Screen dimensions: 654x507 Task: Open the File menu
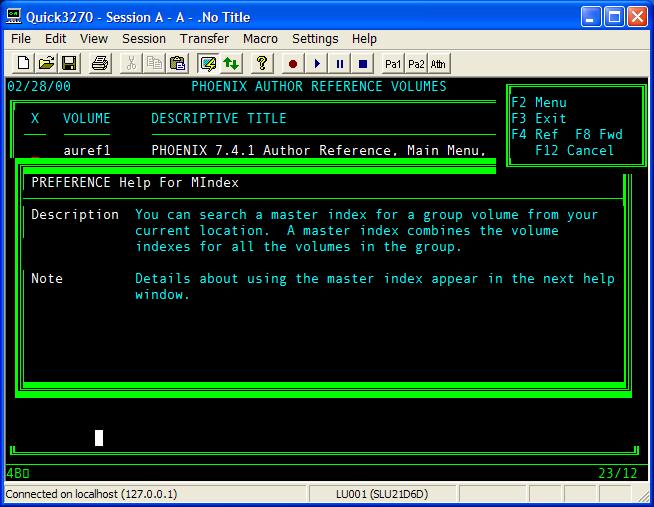coord(21,39)
